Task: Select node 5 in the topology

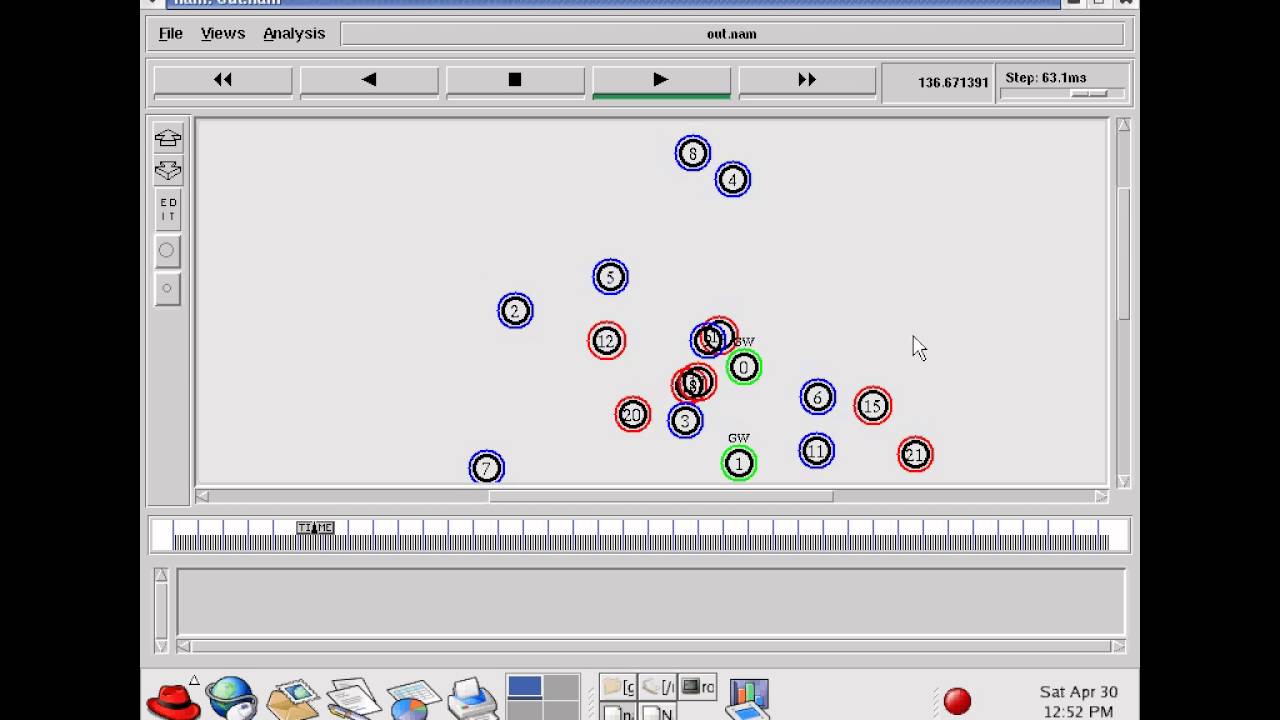Action: tap(610, 277)
